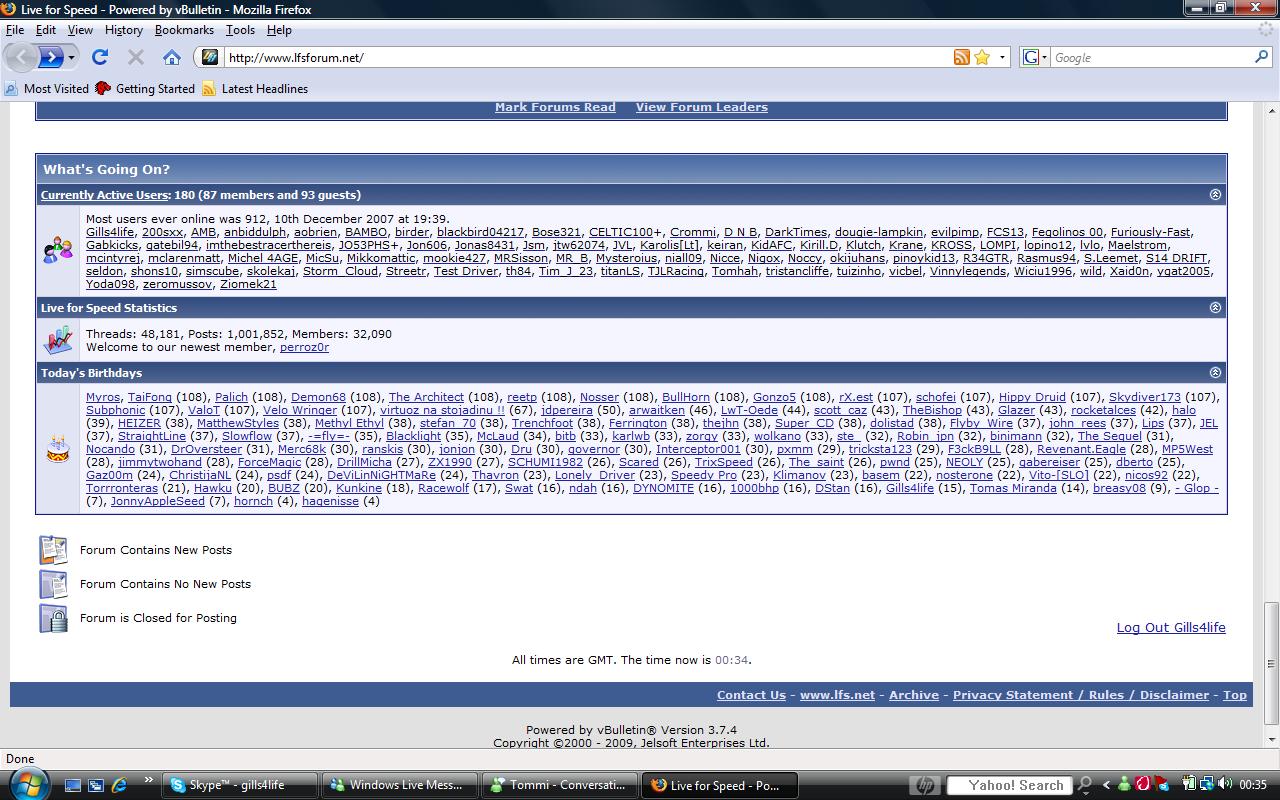Click the Forum Contains New Posts icon
This screenshot has width=1280, height=800.
53,550
